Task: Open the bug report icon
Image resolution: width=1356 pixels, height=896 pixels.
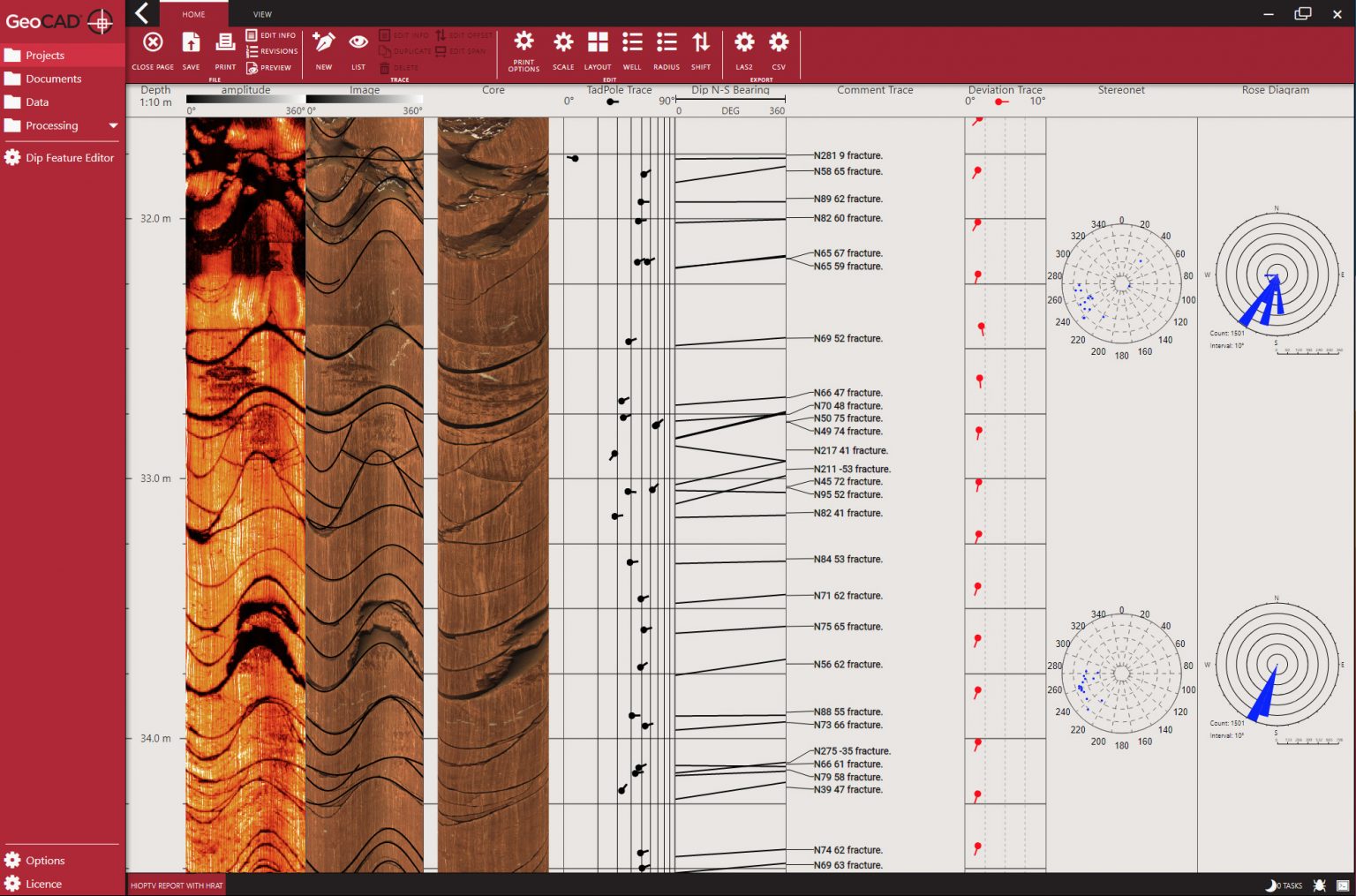Action: coord(1320,885)
